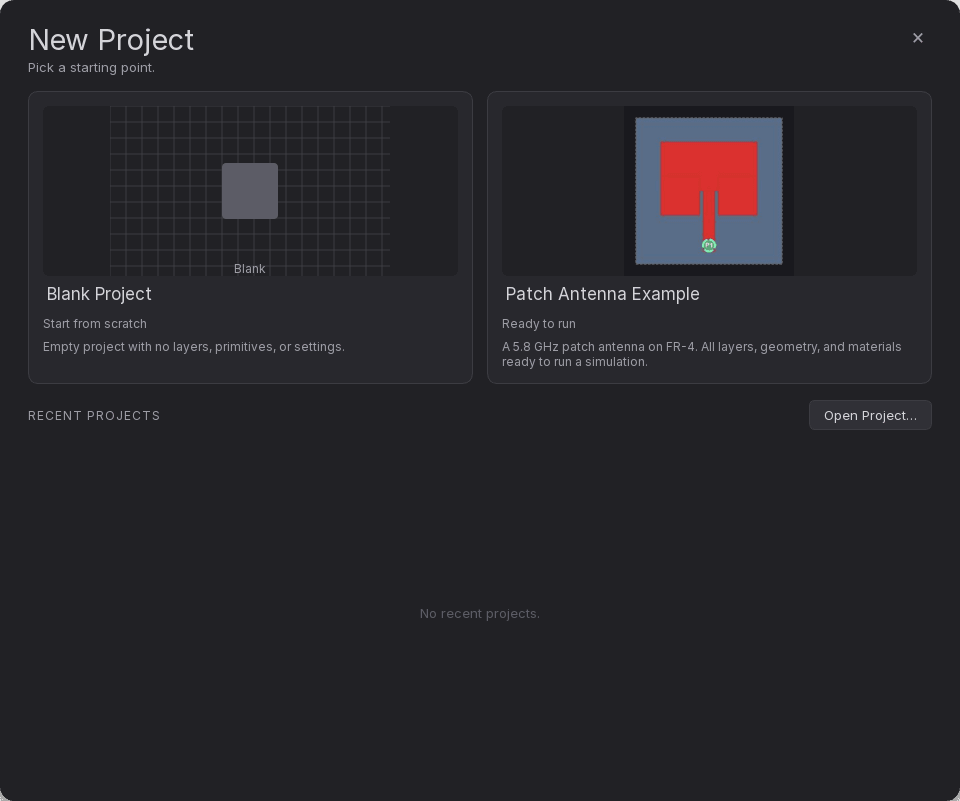Click the "Empty project with no layers" description
960x801 pixels.
click(x=193, y=347)
